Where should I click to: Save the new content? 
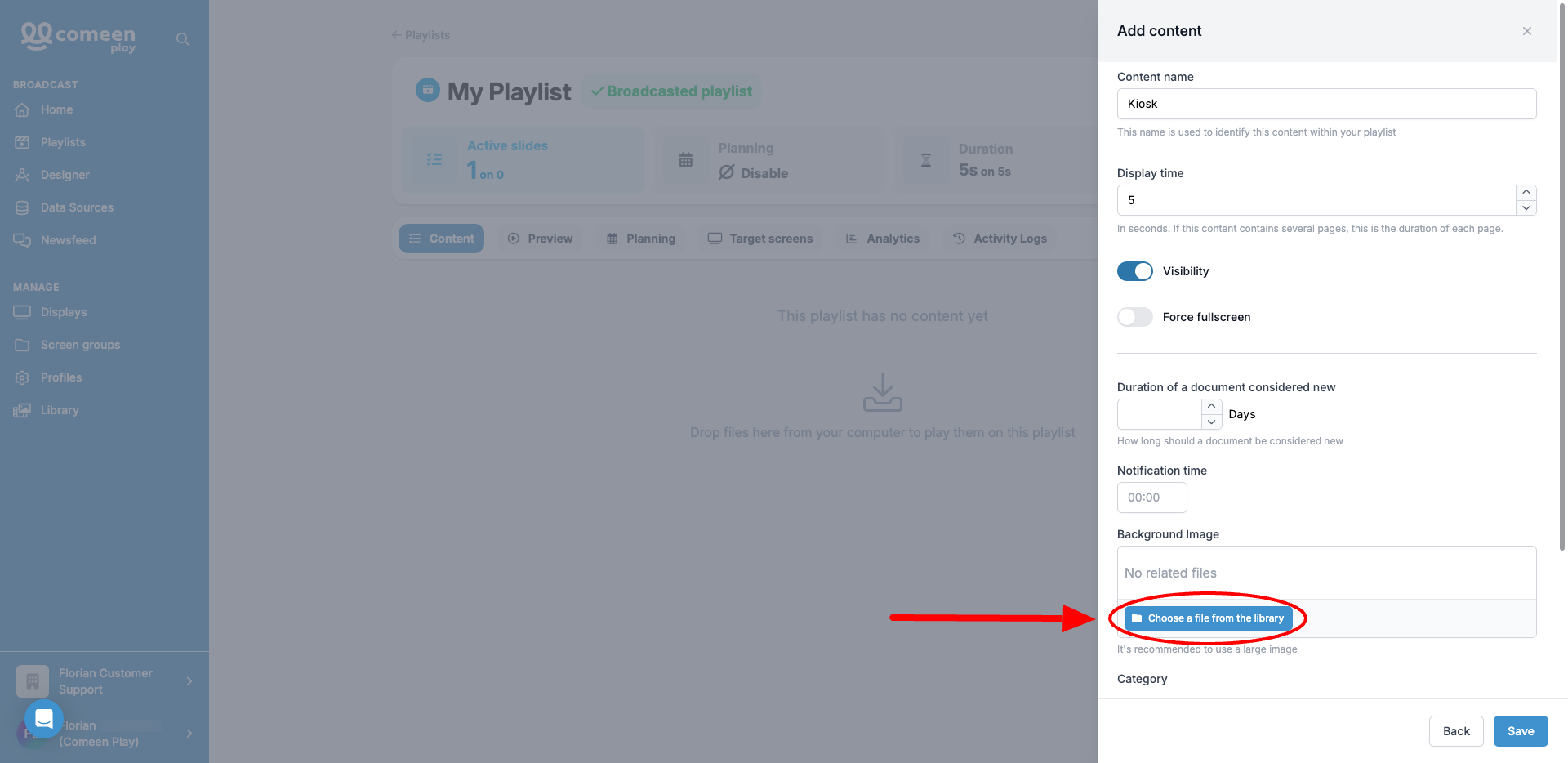(1521, 731)
